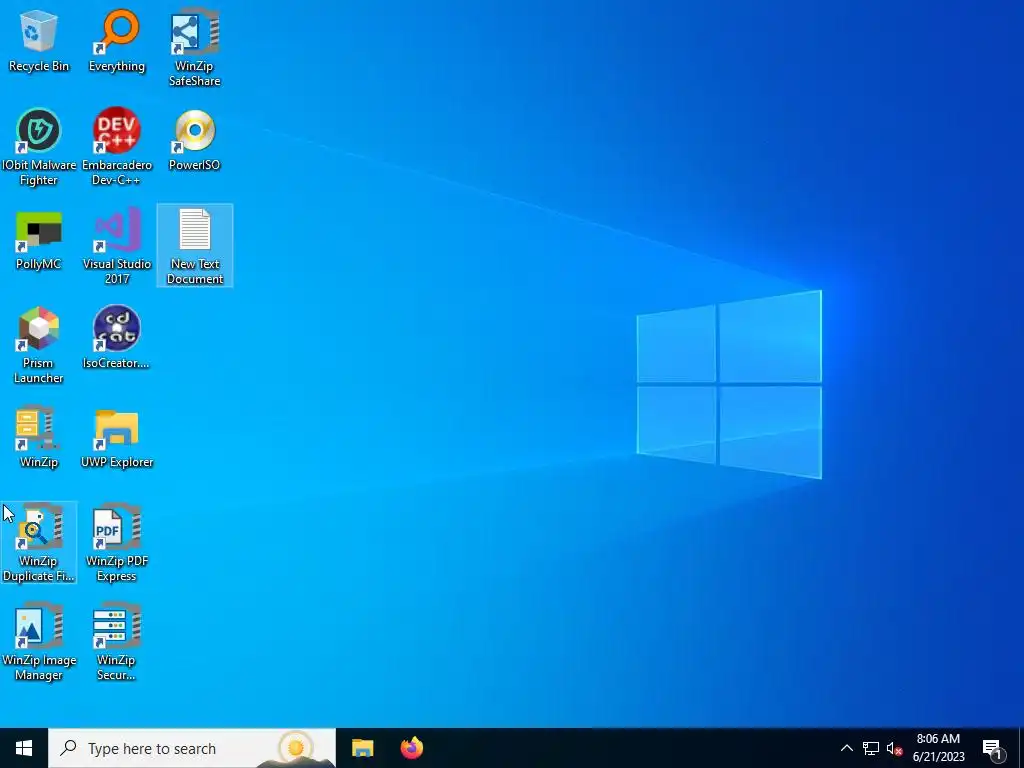The image size is (1024, 768).
Task: Click the muted volume tray icon
Action: coord(894,748)
